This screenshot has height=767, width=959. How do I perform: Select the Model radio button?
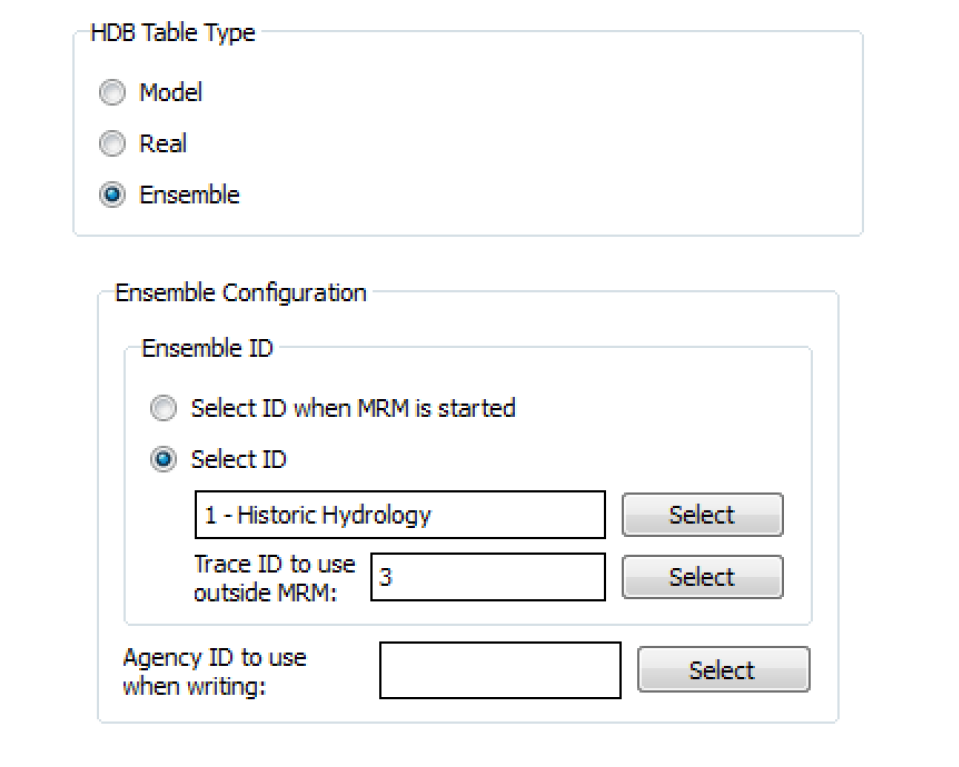(x=112, y=93)
